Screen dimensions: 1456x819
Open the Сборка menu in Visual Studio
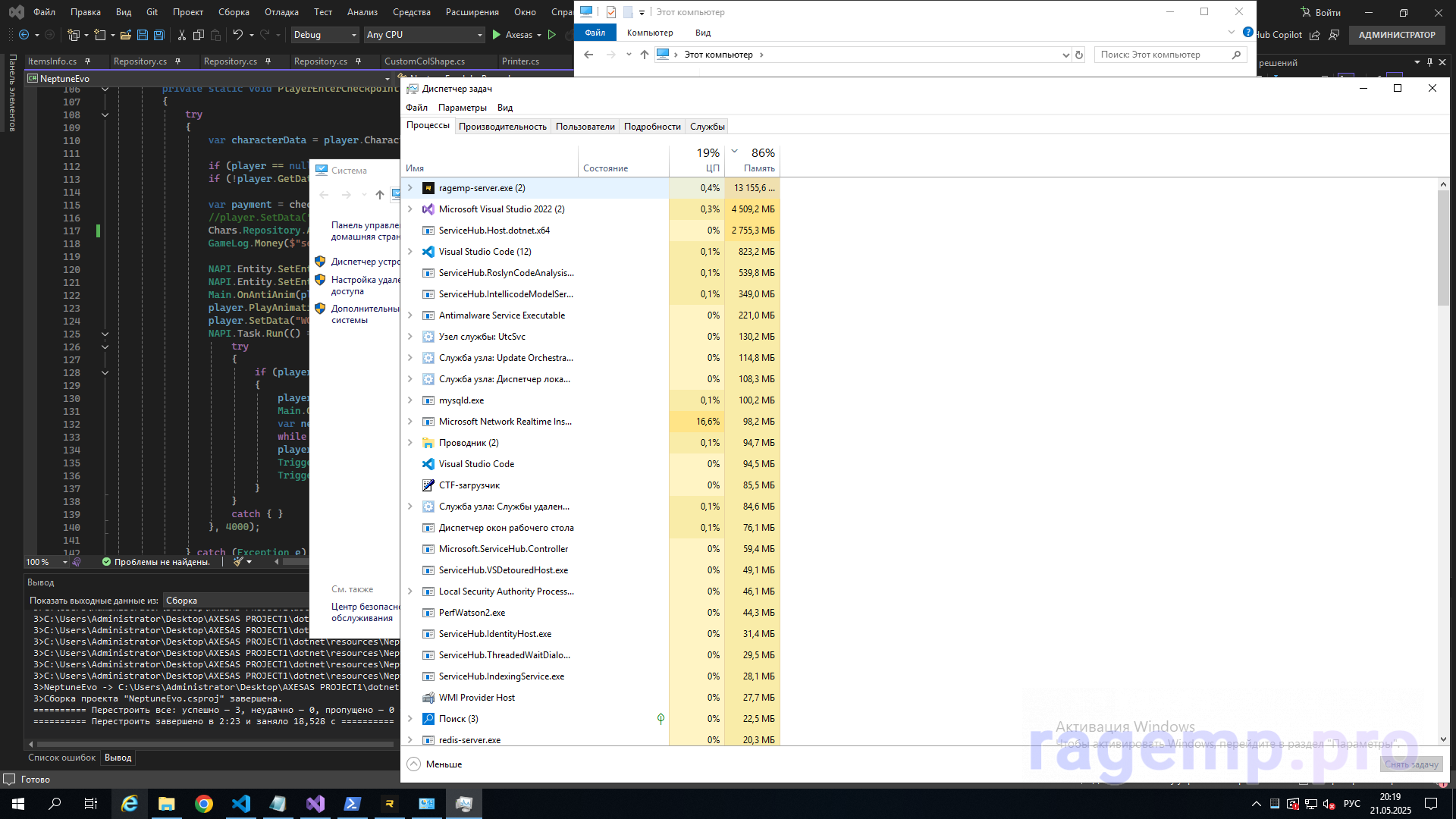click(234, 12)
